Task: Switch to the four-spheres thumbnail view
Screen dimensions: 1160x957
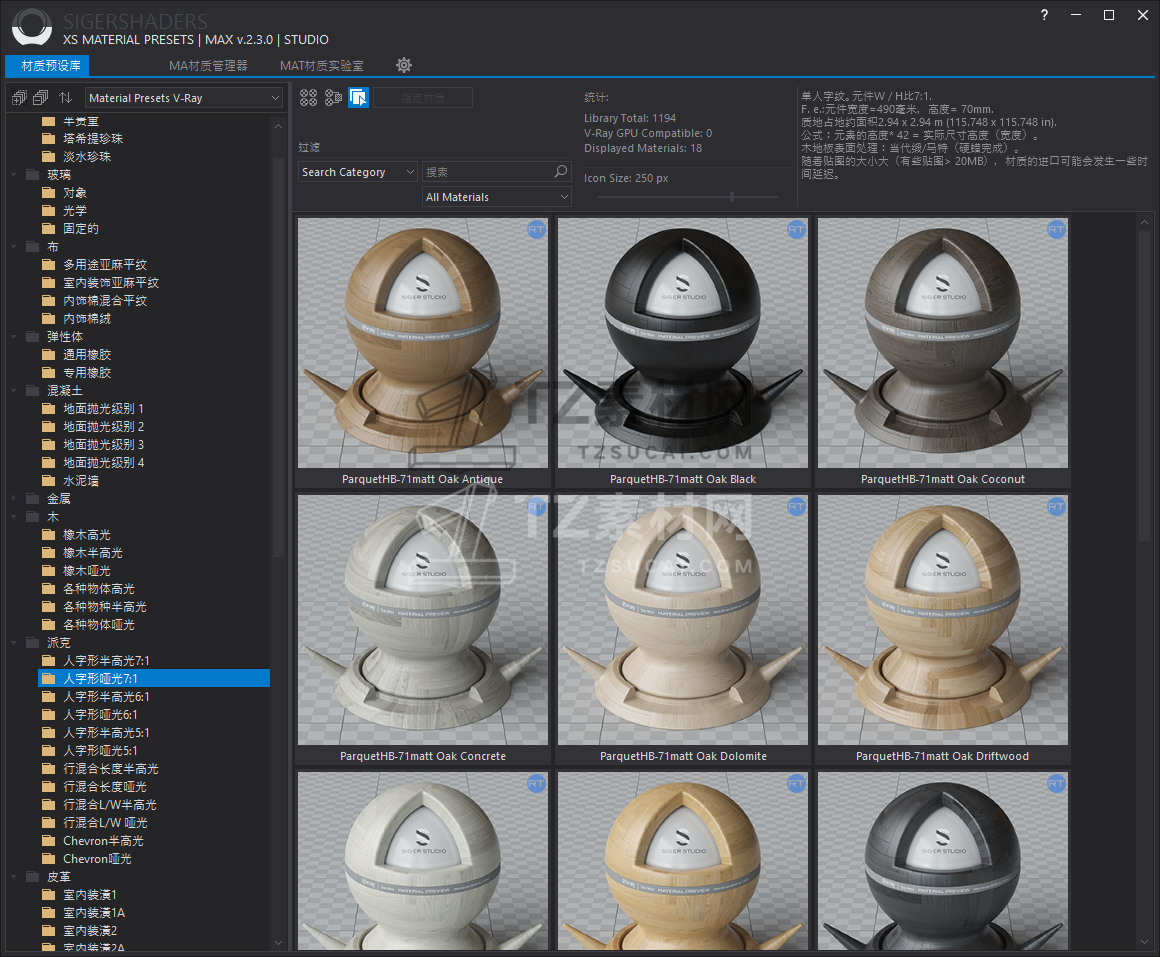Action: click(308, 97)
